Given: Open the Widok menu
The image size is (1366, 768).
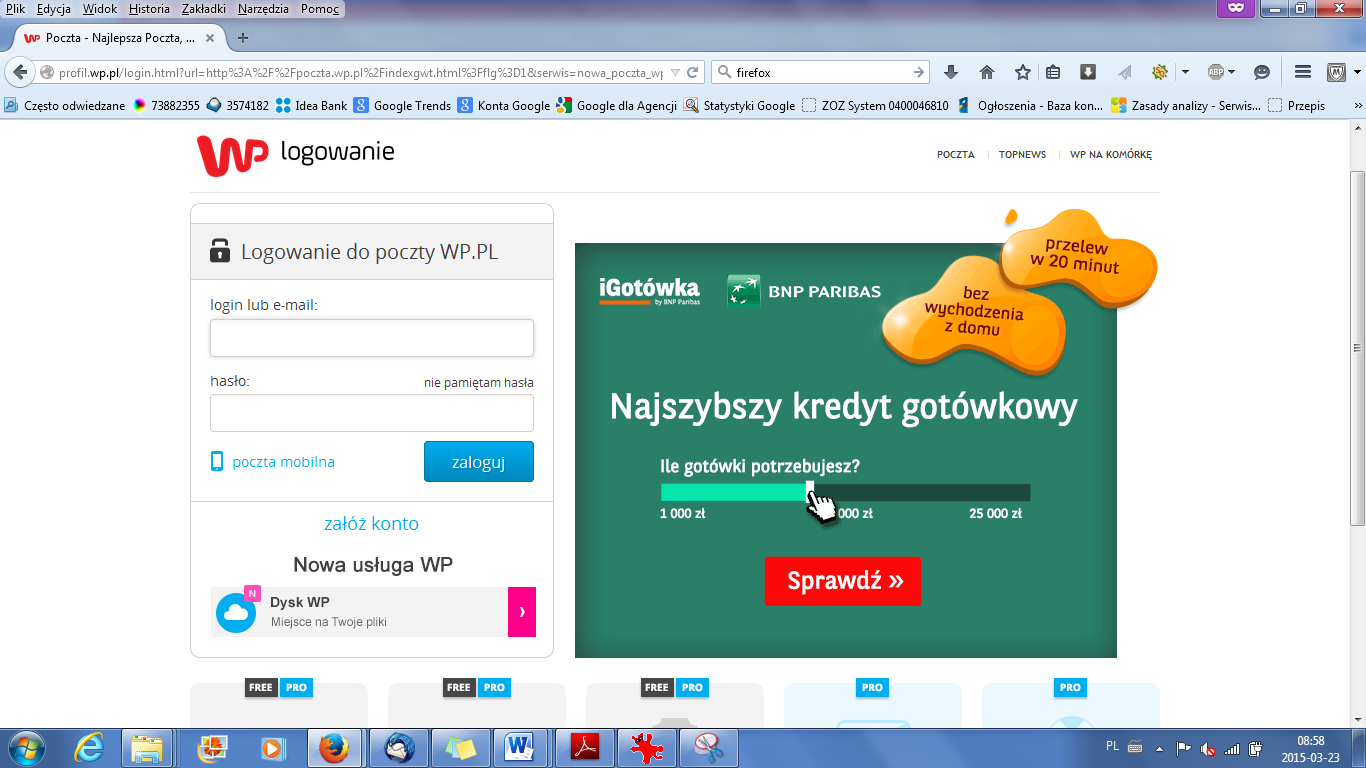Looking at the screenshot, I should click(x=99, y=9).
